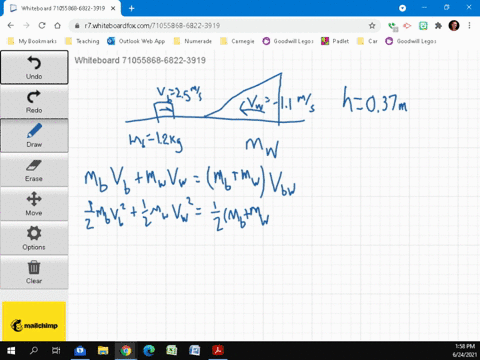This screenshot has height=360, width=480.
Task: Go forward with browser forward arrow
Action: click(26, 25)
